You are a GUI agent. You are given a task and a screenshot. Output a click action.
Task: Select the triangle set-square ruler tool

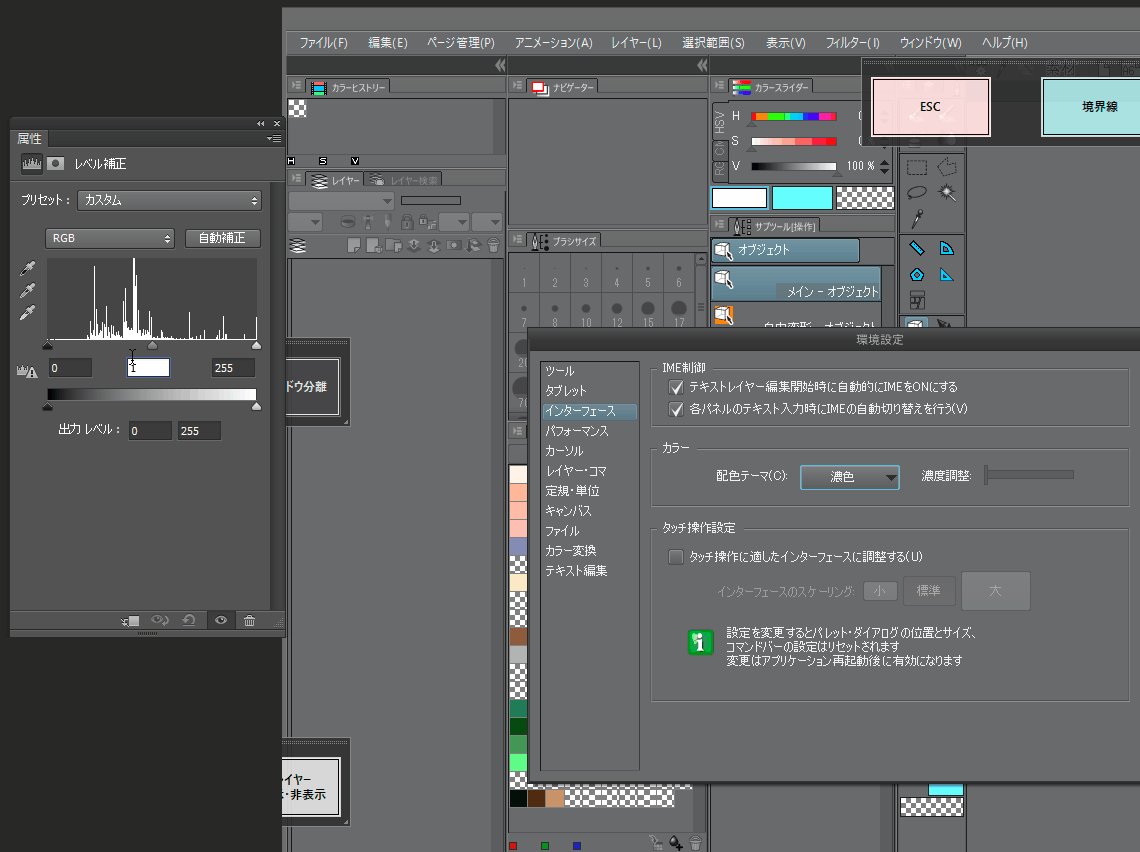pos(947,275)
